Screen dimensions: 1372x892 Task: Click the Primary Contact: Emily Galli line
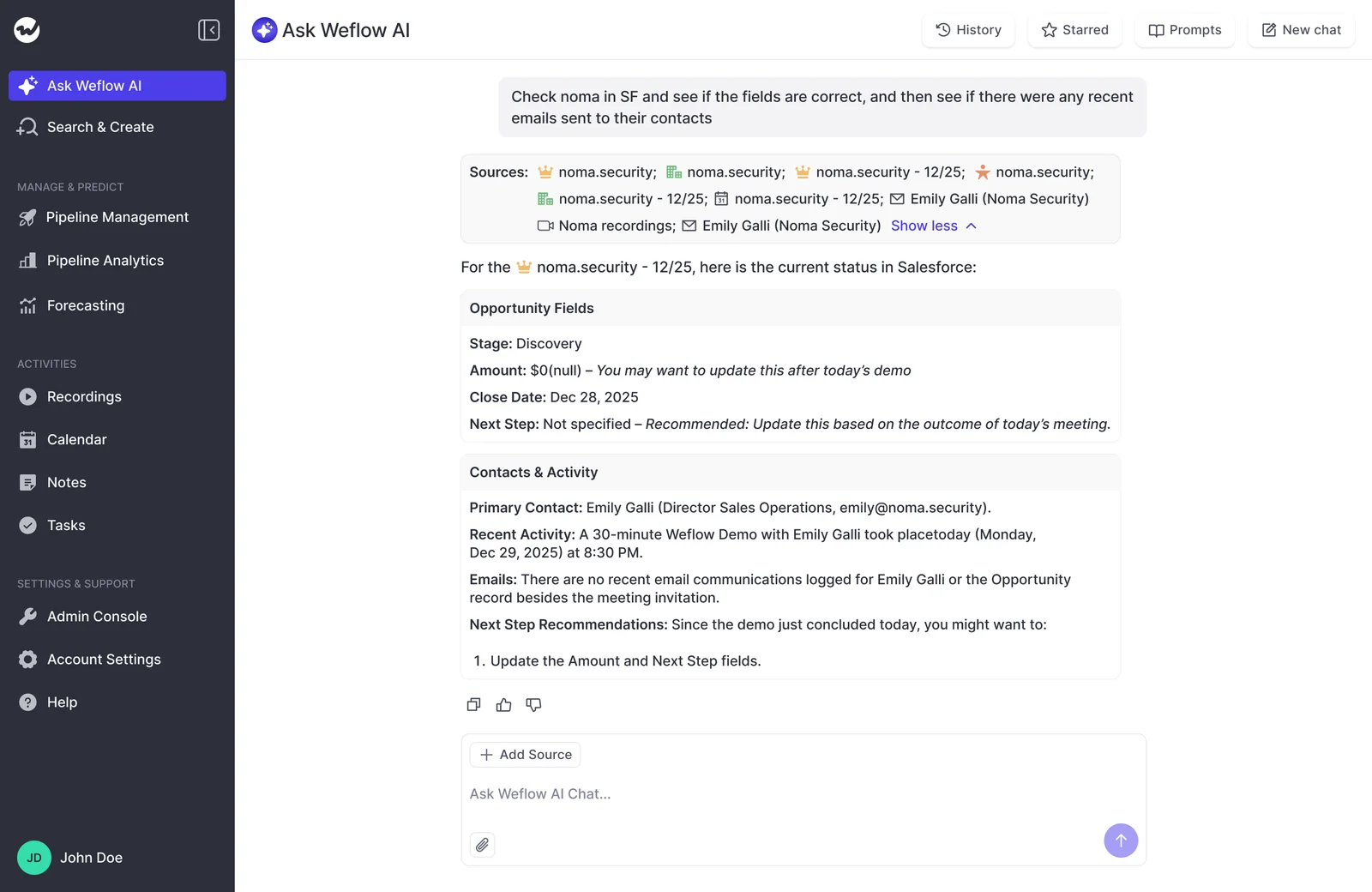[730, 508]
